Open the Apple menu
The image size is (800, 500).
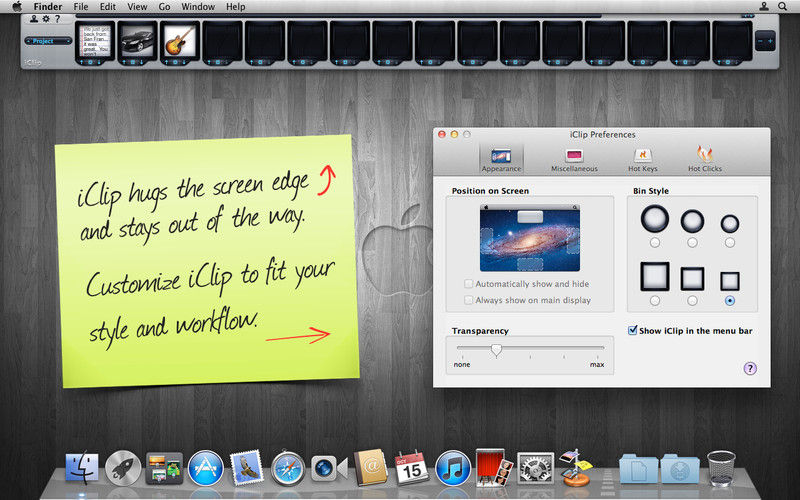[x=17, y=7]
